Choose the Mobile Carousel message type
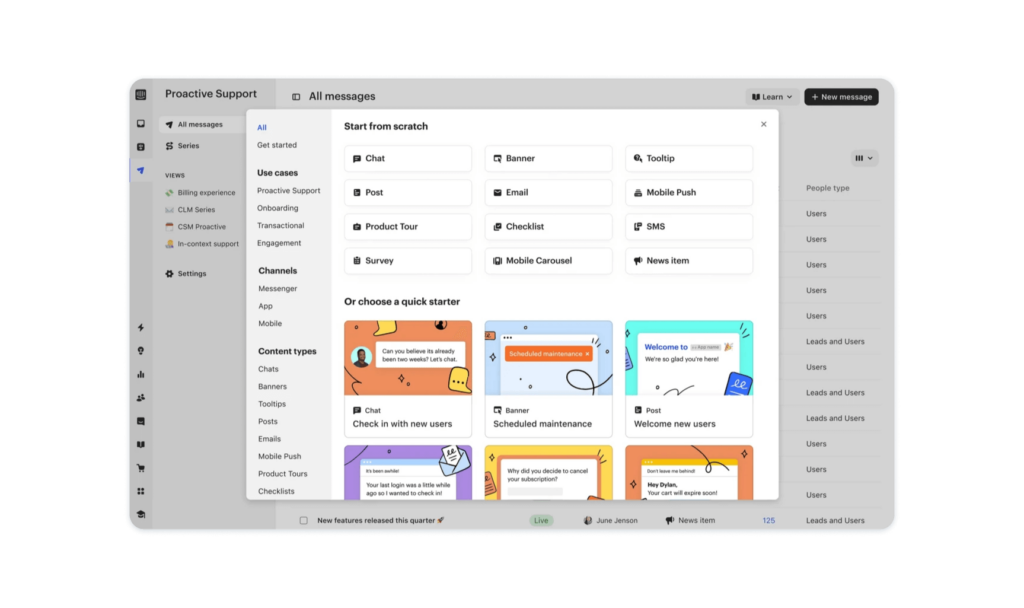 click(548, 261)
